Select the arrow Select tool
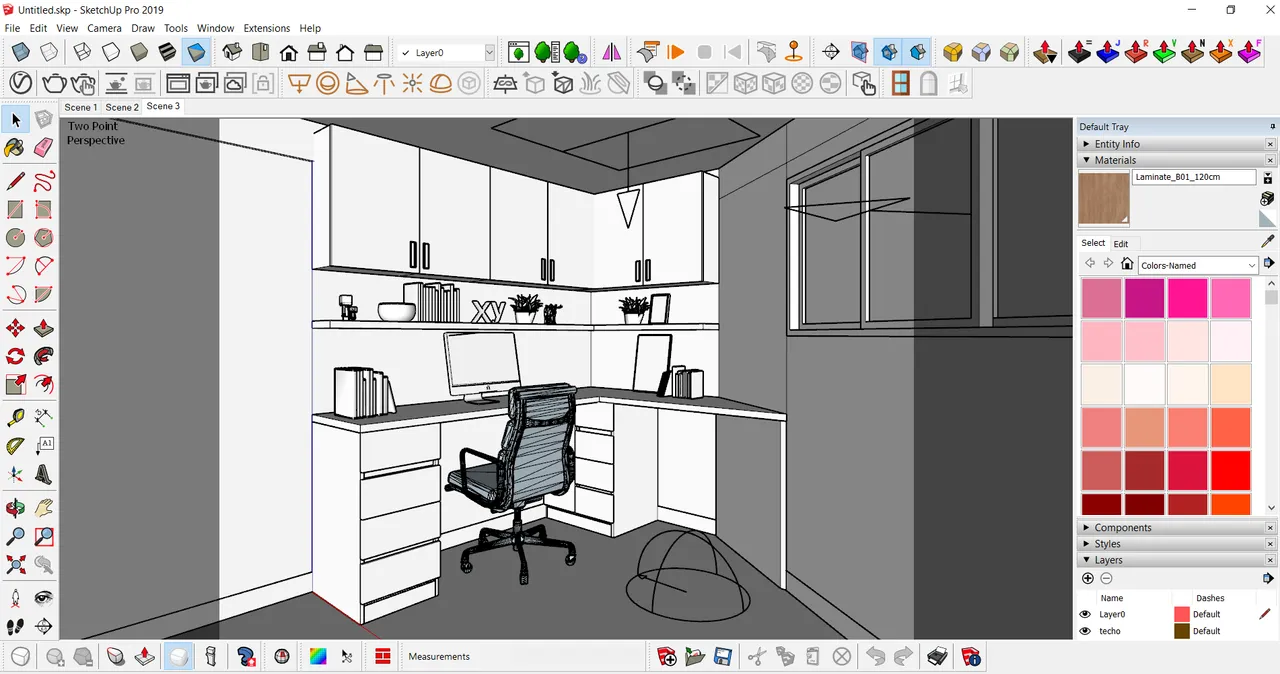Screen dimensions: 1280x674 (15, 120)
